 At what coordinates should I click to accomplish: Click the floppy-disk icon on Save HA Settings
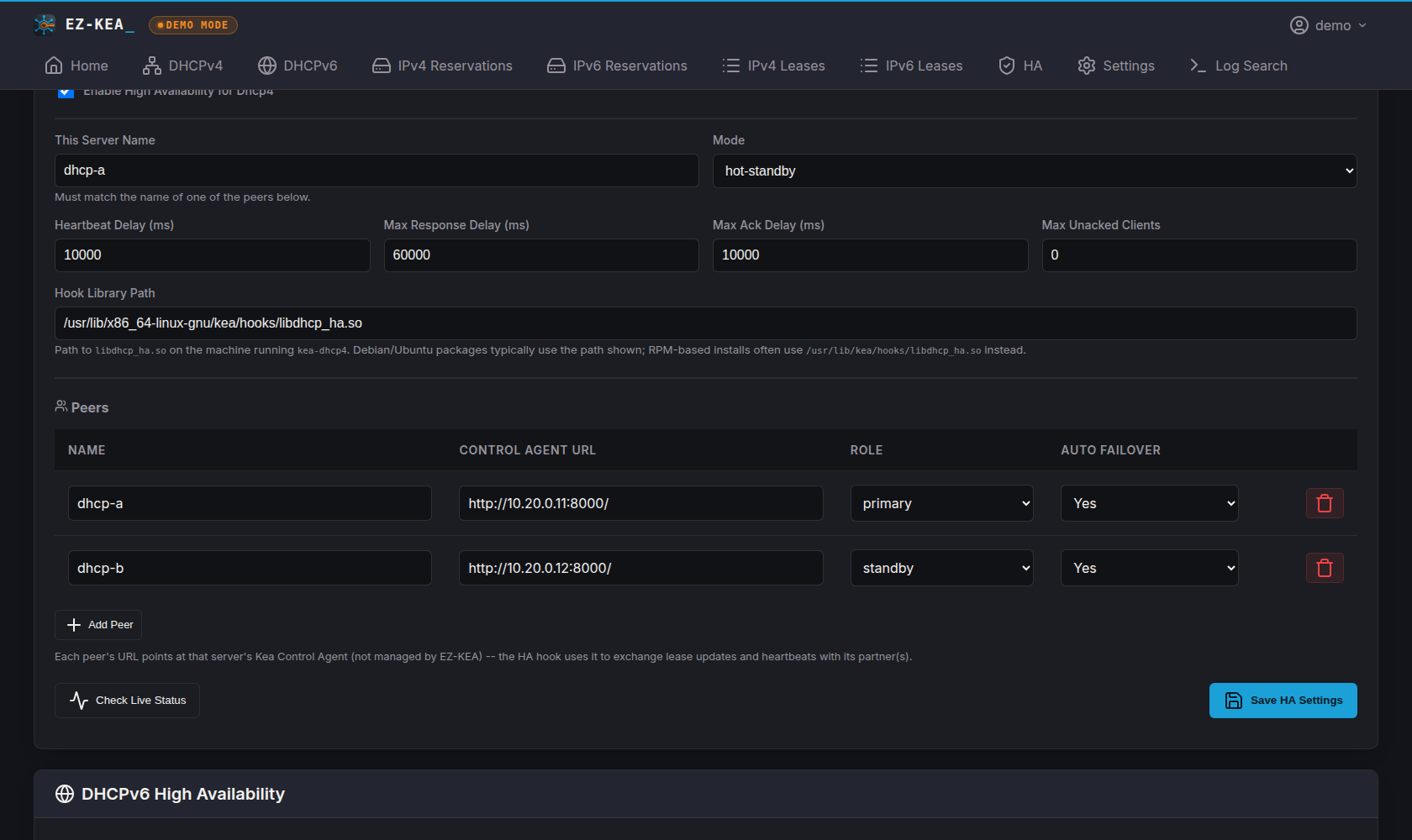[x=1234, y=701]
